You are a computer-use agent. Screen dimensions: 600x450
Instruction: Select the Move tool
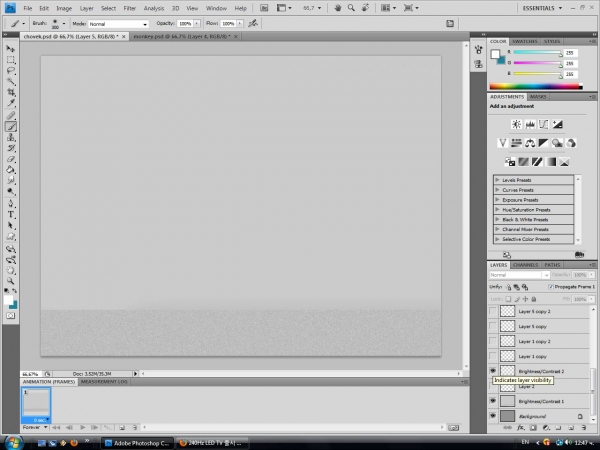coord(11,49)
